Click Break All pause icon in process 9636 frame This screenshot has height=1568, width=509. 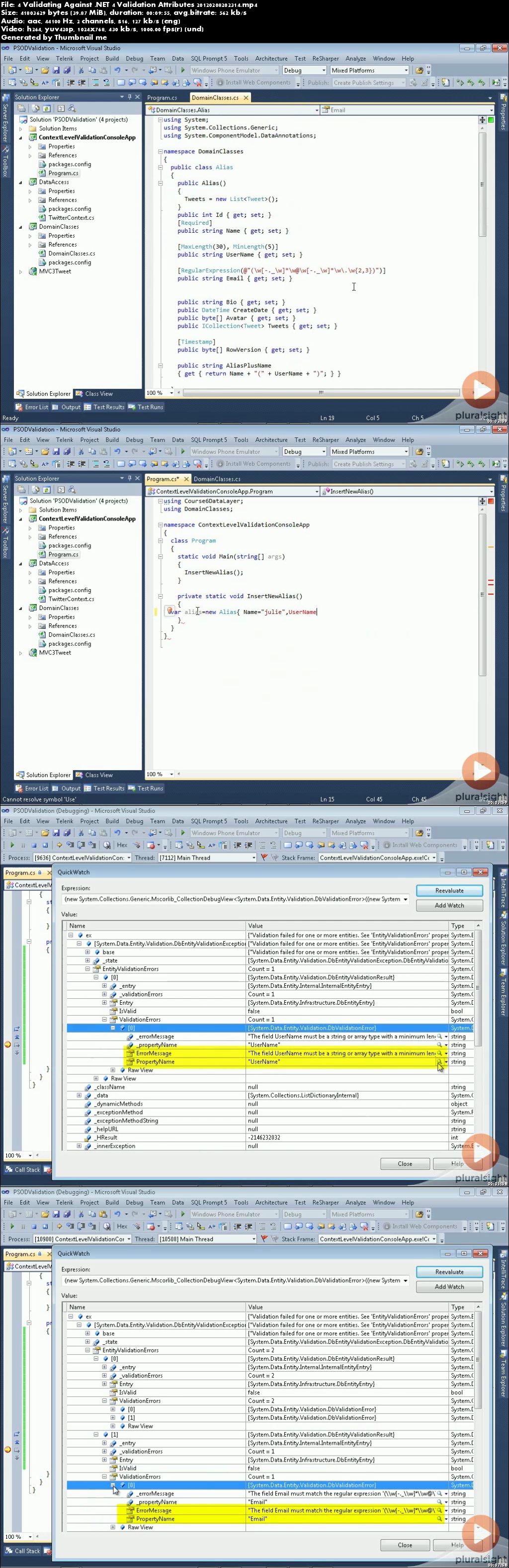23,844
